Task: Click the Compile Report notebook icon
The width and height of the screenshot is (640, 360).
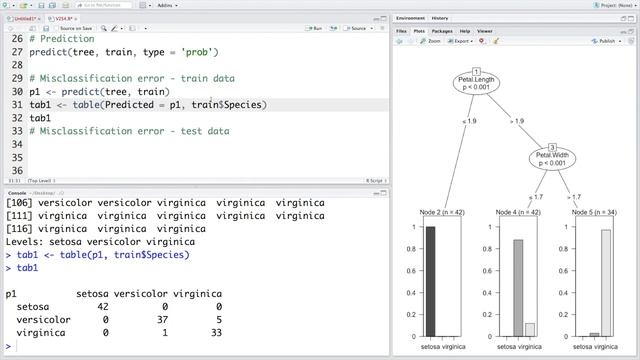Action: coord(132,29)
